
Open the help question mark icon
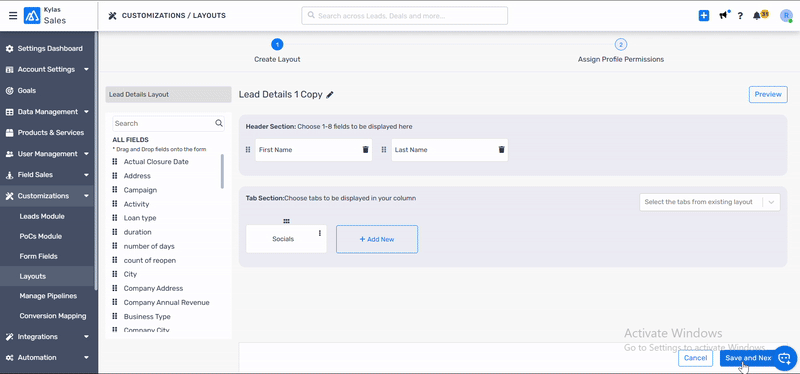[740, 16]
